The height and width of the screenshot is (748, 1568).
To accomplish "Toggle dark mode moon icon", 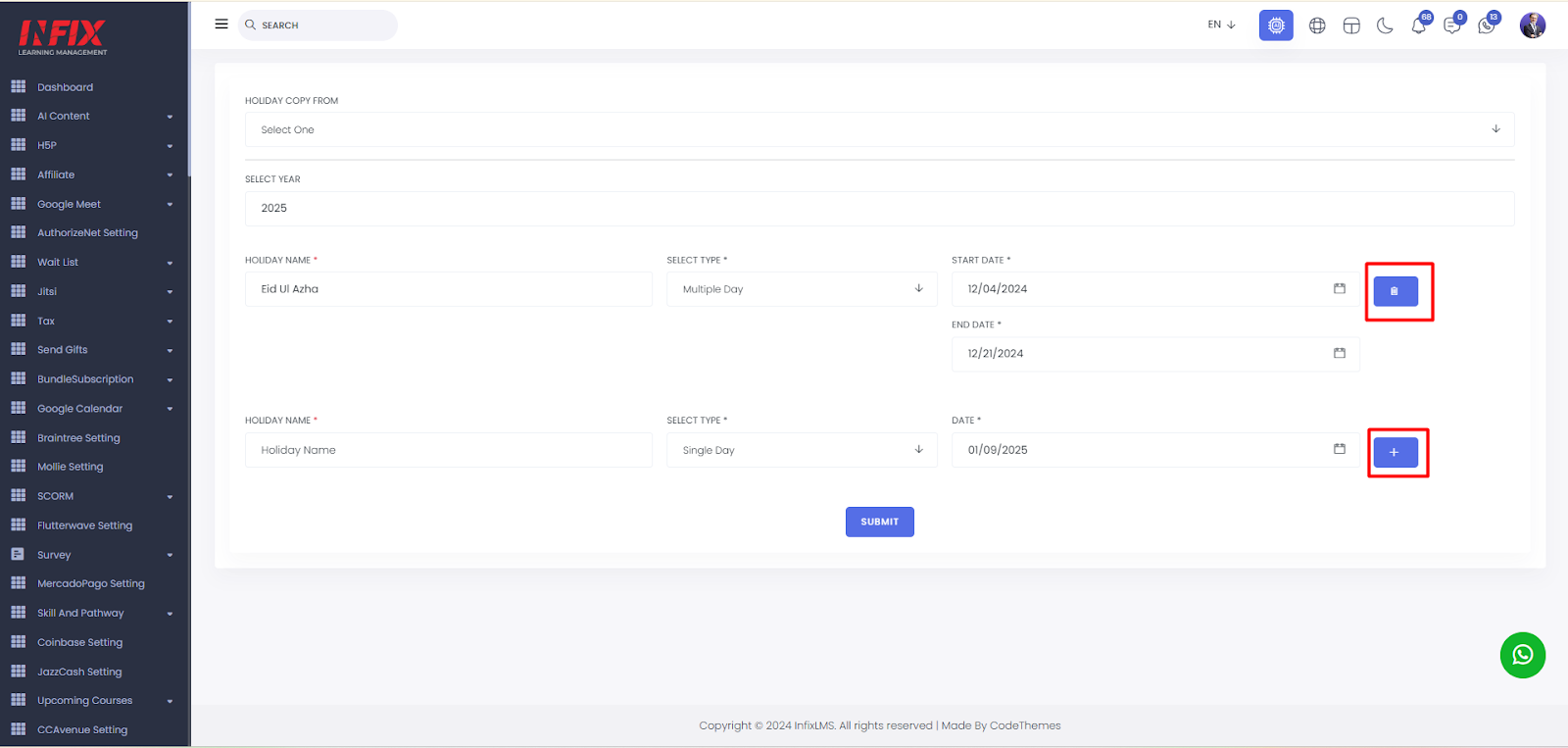I will (1385, 25).
